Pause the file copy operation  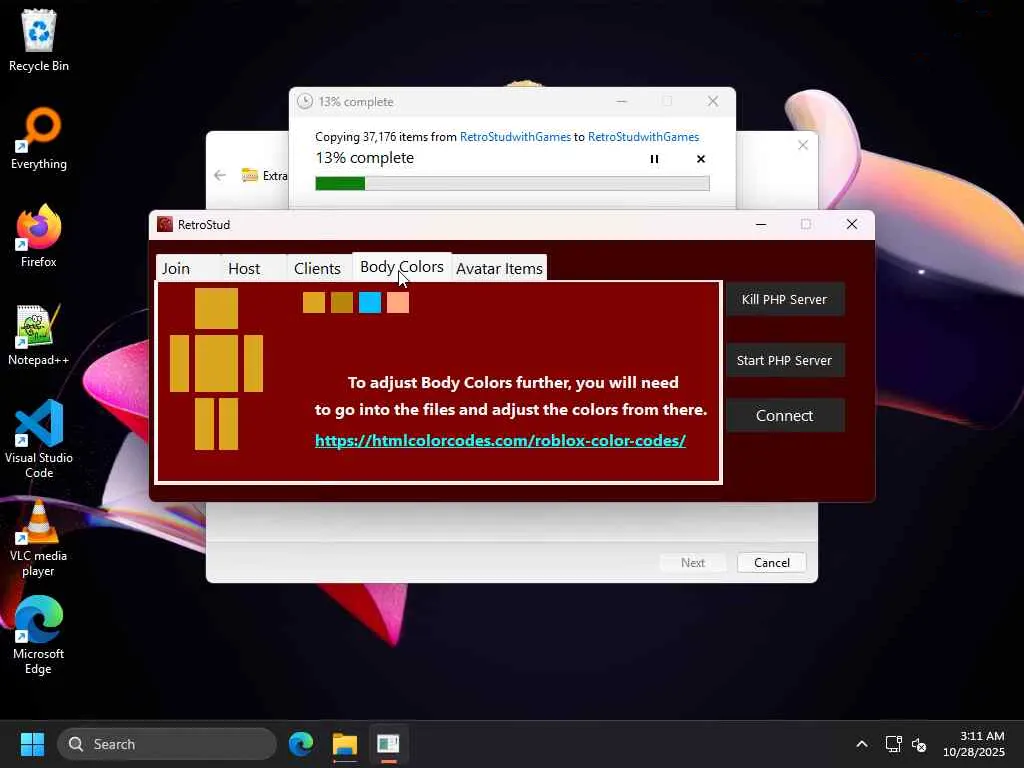click(654, 159)
